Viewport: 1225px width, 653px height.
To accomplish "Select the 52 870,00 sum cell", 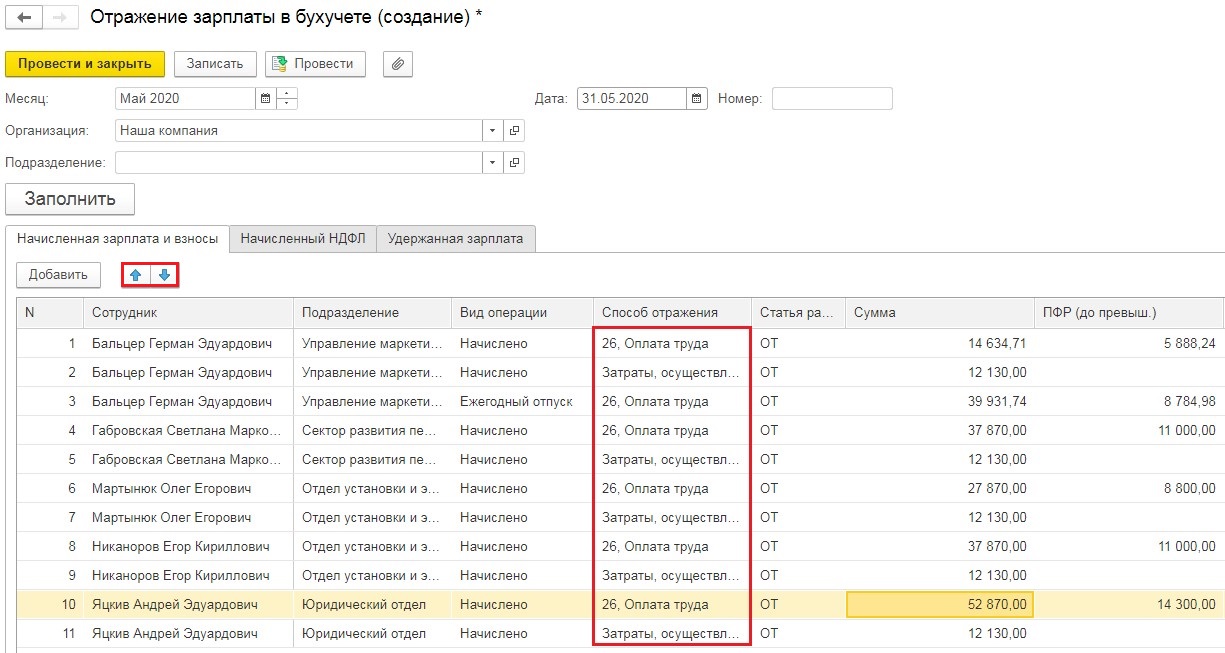I will click(939, 605).
